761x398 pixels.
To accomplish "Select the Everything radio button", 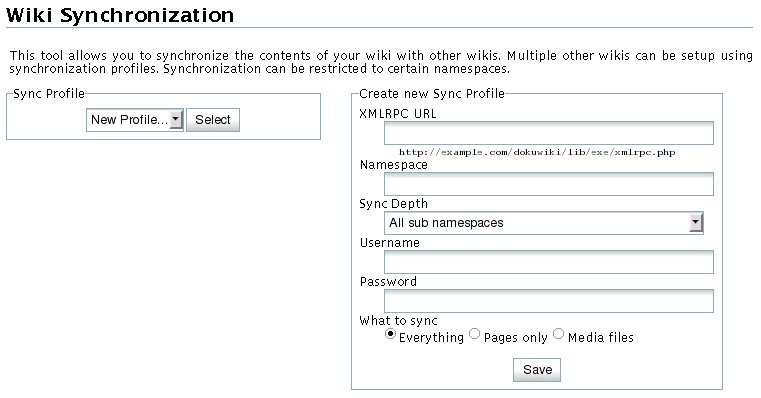I will (x=390, y=334).
